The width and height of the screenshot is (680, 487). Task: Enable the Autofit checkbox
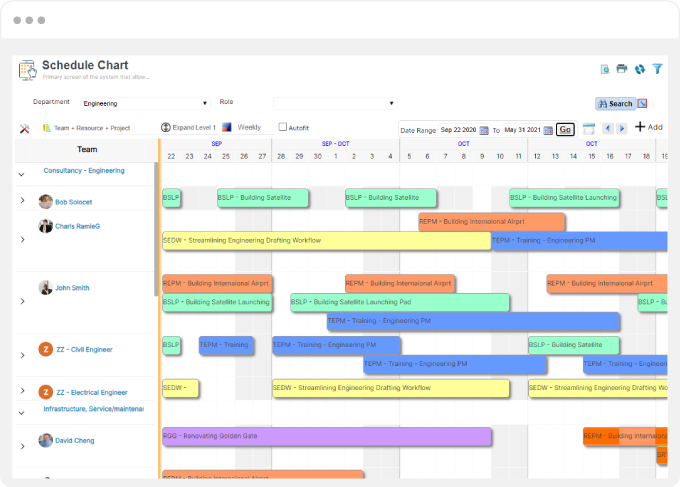tap(283, 127)
